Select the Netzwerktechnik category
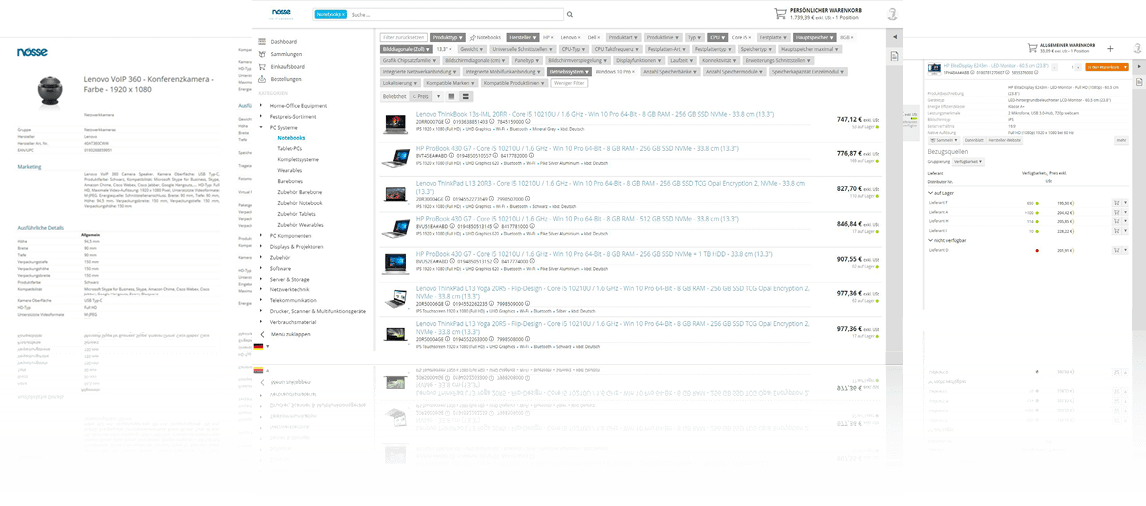Screen dimensions: 1146x506 [290, 290]
